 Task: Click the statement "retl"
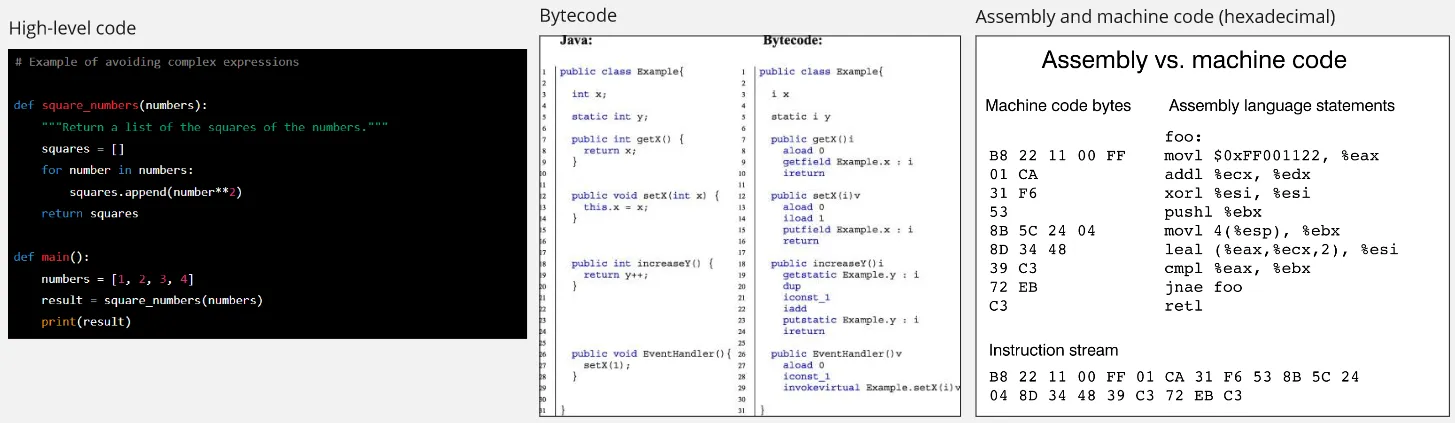point(1184,306)
